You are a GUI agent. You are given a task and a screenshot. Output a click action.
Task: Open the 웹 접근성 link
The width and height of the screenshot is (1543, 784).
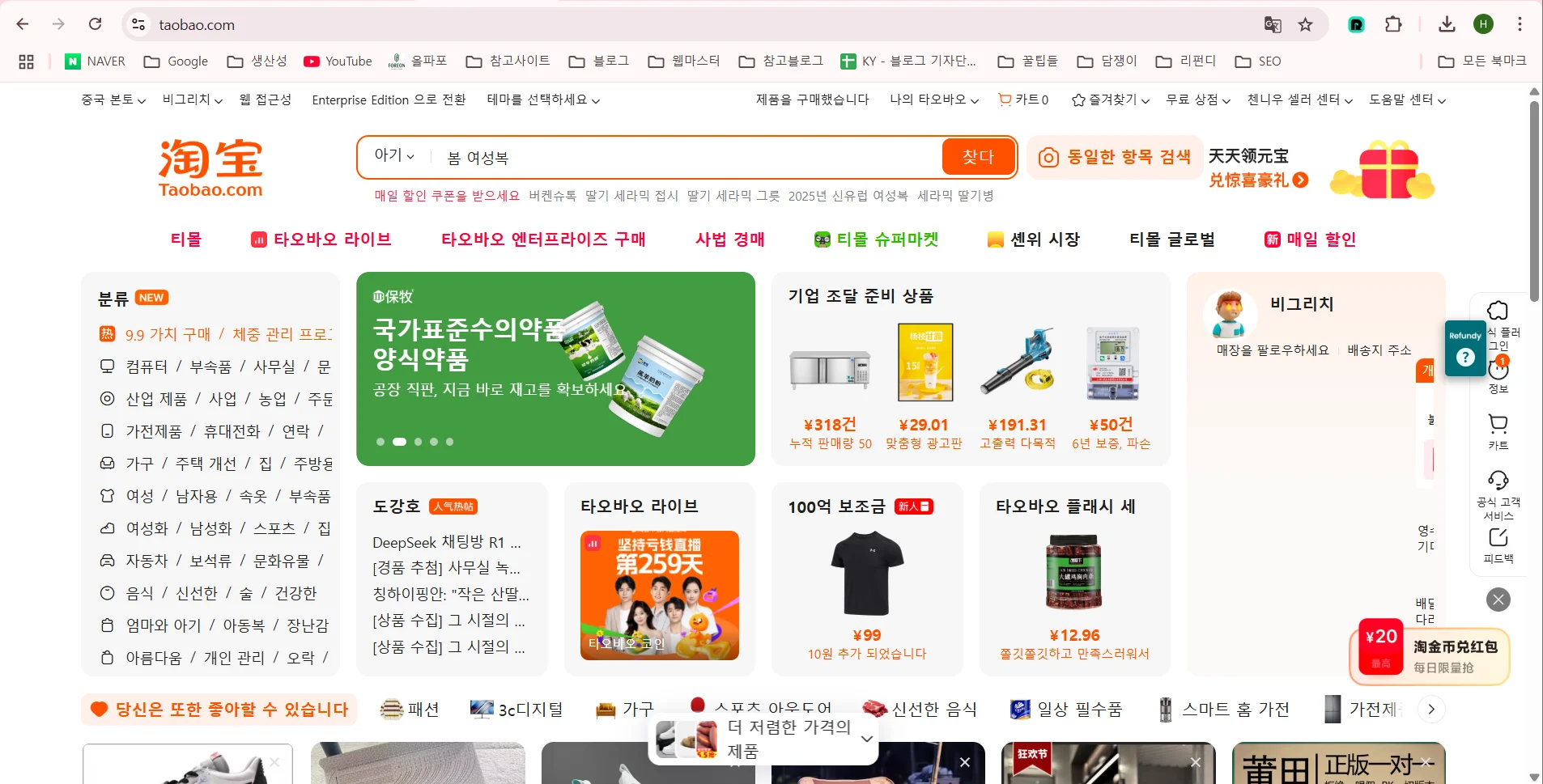(x=266, y=100)
